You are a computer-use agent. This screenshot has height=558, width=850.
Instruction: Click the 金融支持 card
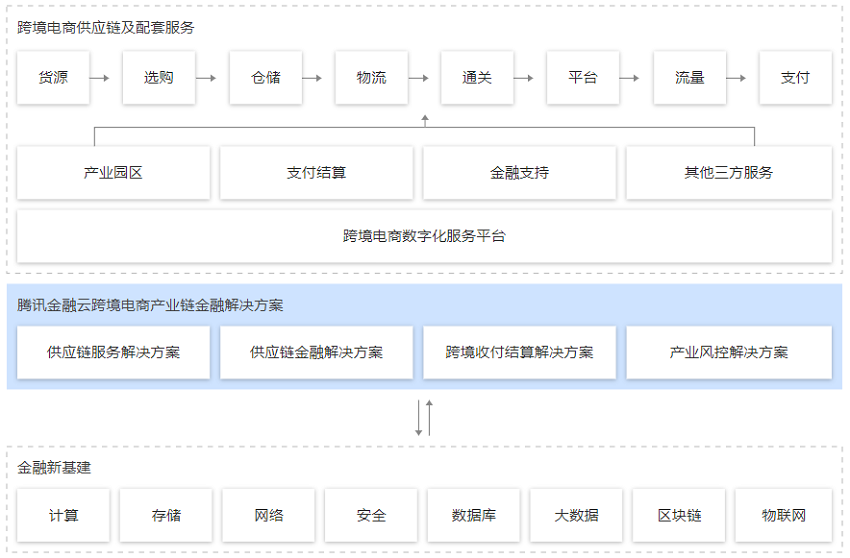click(519, 172)
